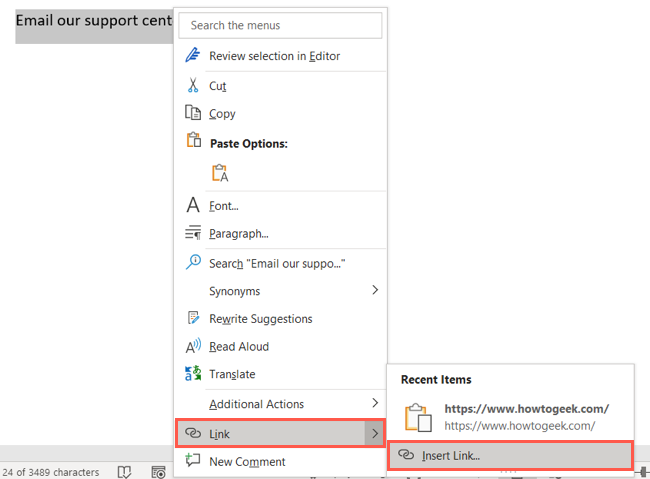Click the New Comment icon

193,462
